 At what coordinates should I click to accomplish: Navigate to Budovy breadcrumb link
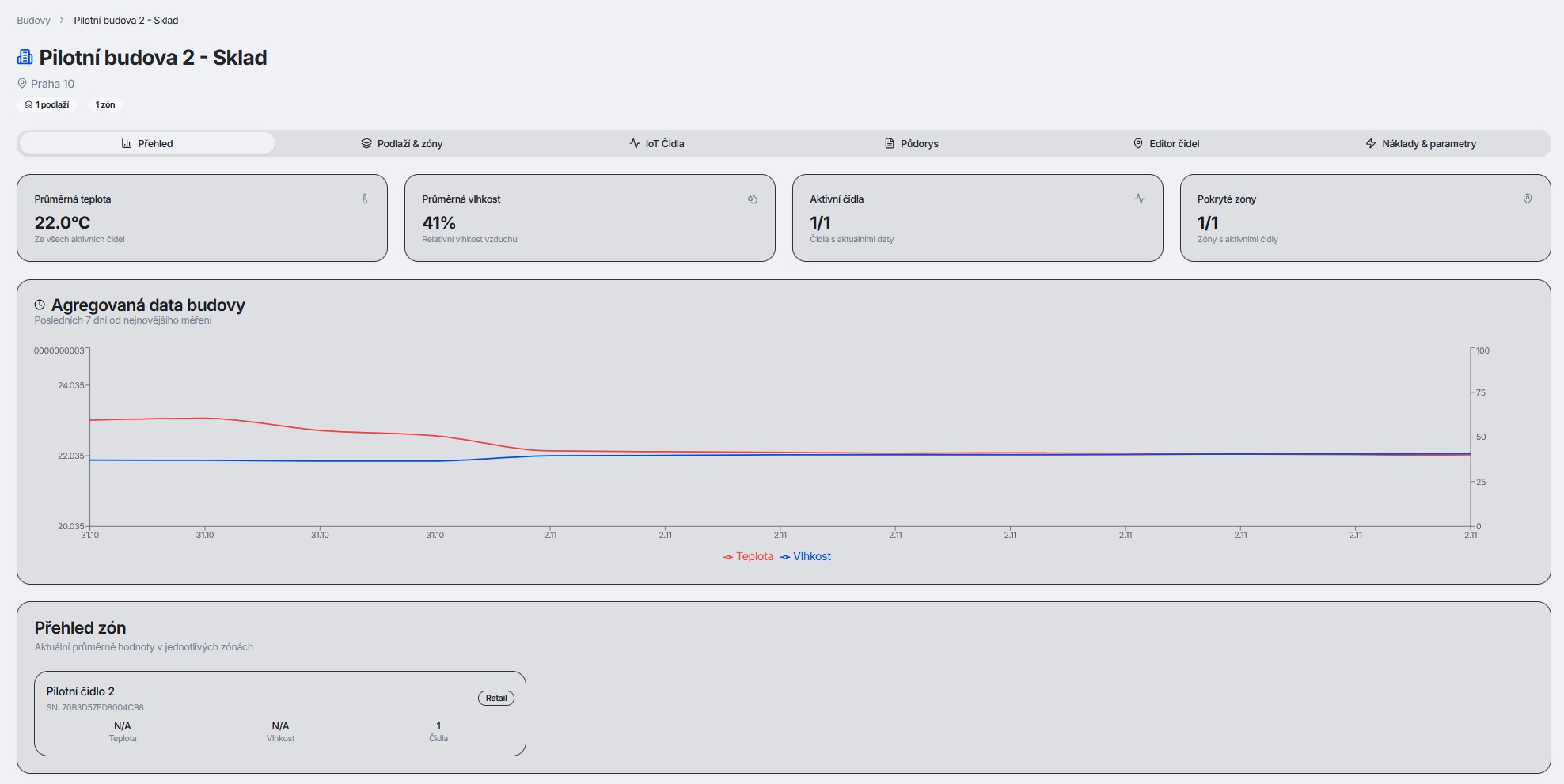(33, 20)
